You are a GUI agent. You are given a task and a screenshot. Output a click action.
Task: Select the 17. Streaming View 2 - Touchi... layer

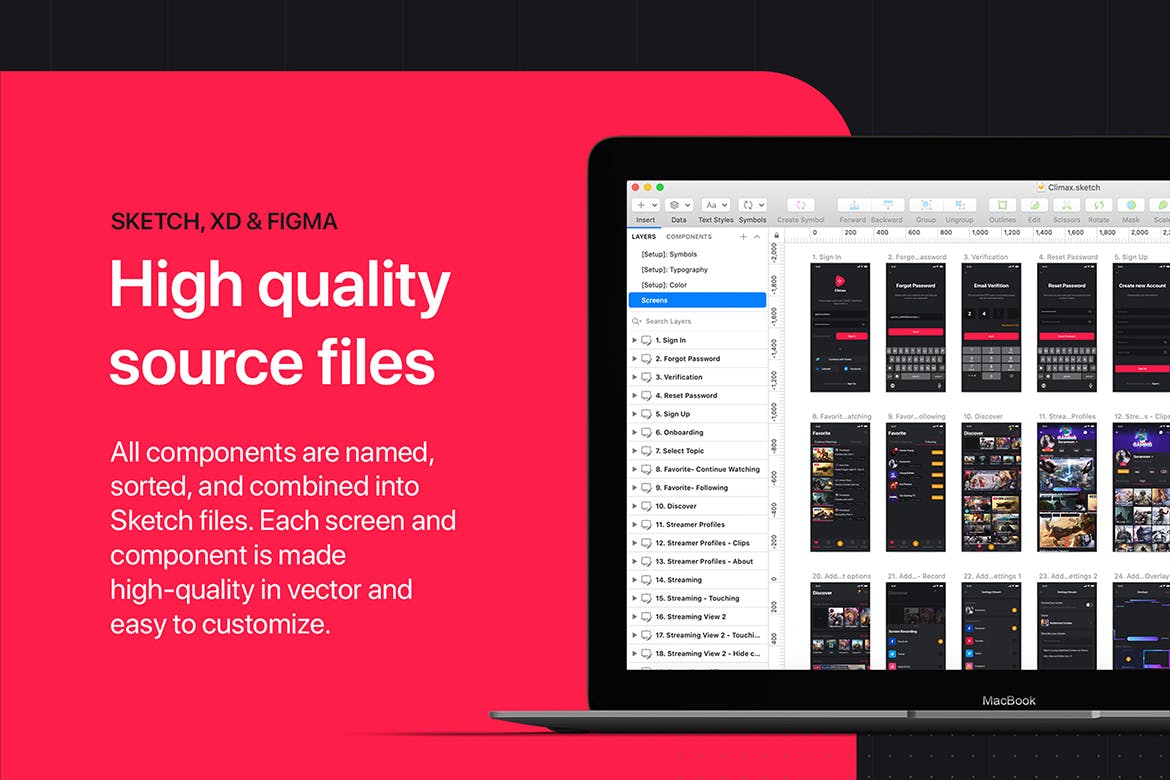tap(698, 635)
